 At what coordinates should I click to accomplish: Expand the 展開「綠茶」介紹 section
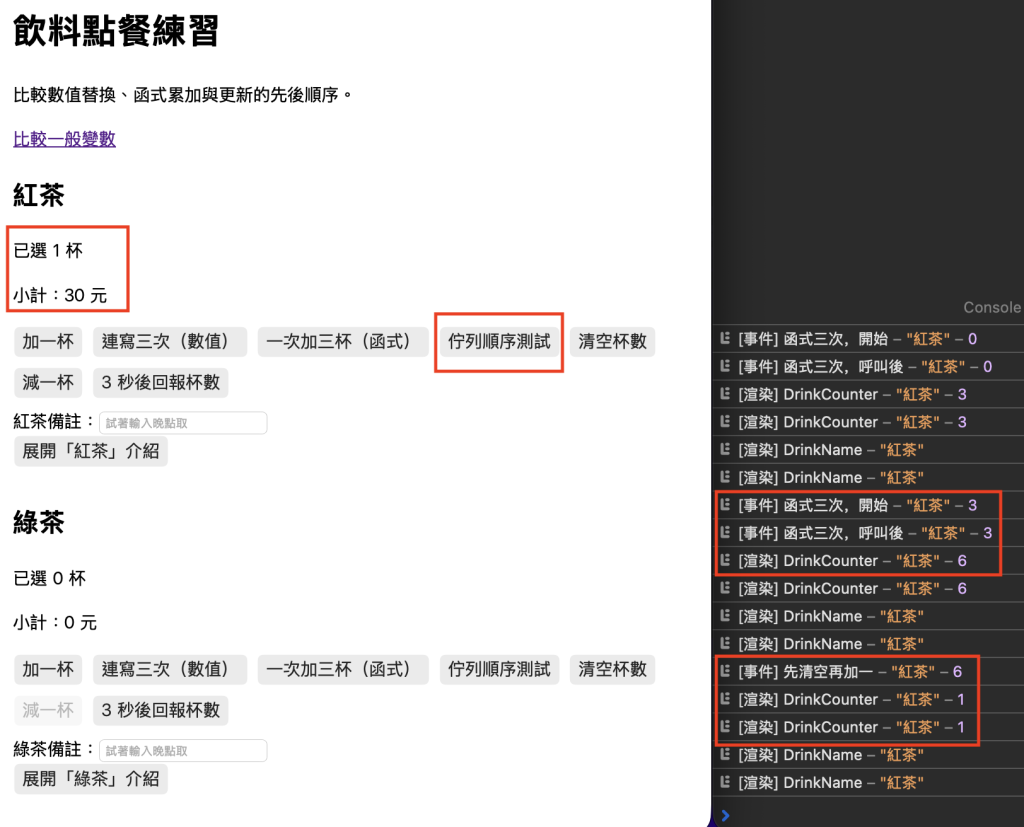pos(91,779)
